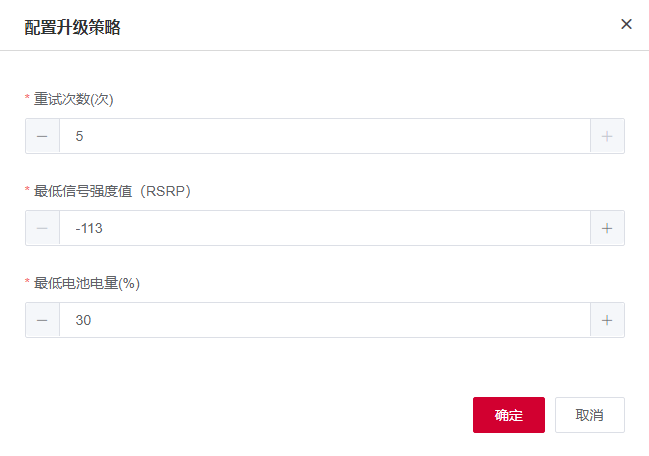Click the 配置升级策略 dialog title

tap(72, 27)
